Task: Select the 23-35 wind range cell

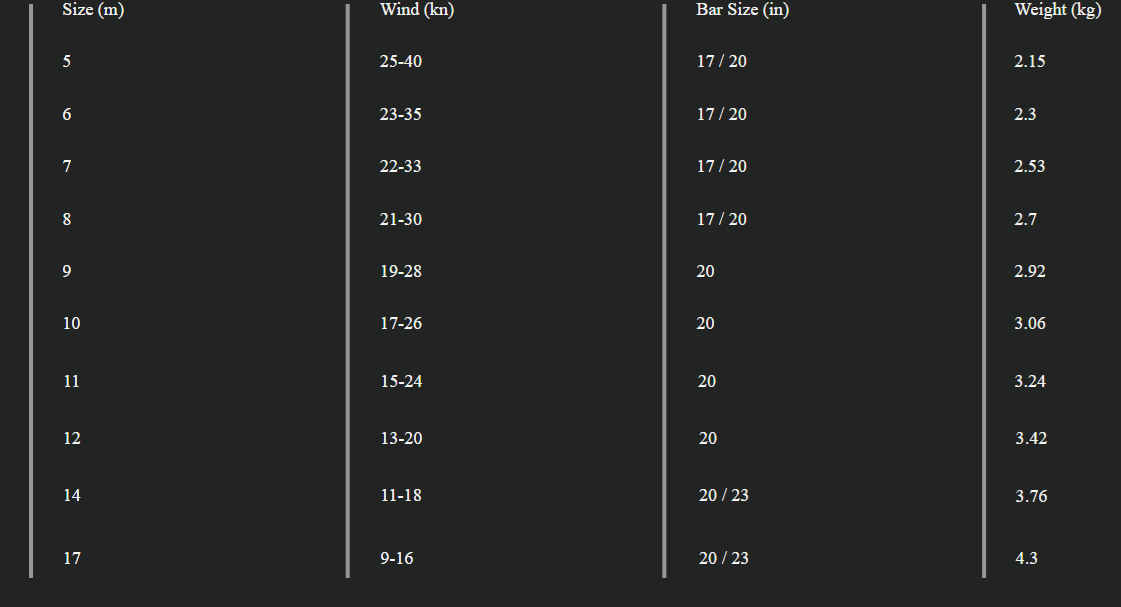Action: point(400,114)
